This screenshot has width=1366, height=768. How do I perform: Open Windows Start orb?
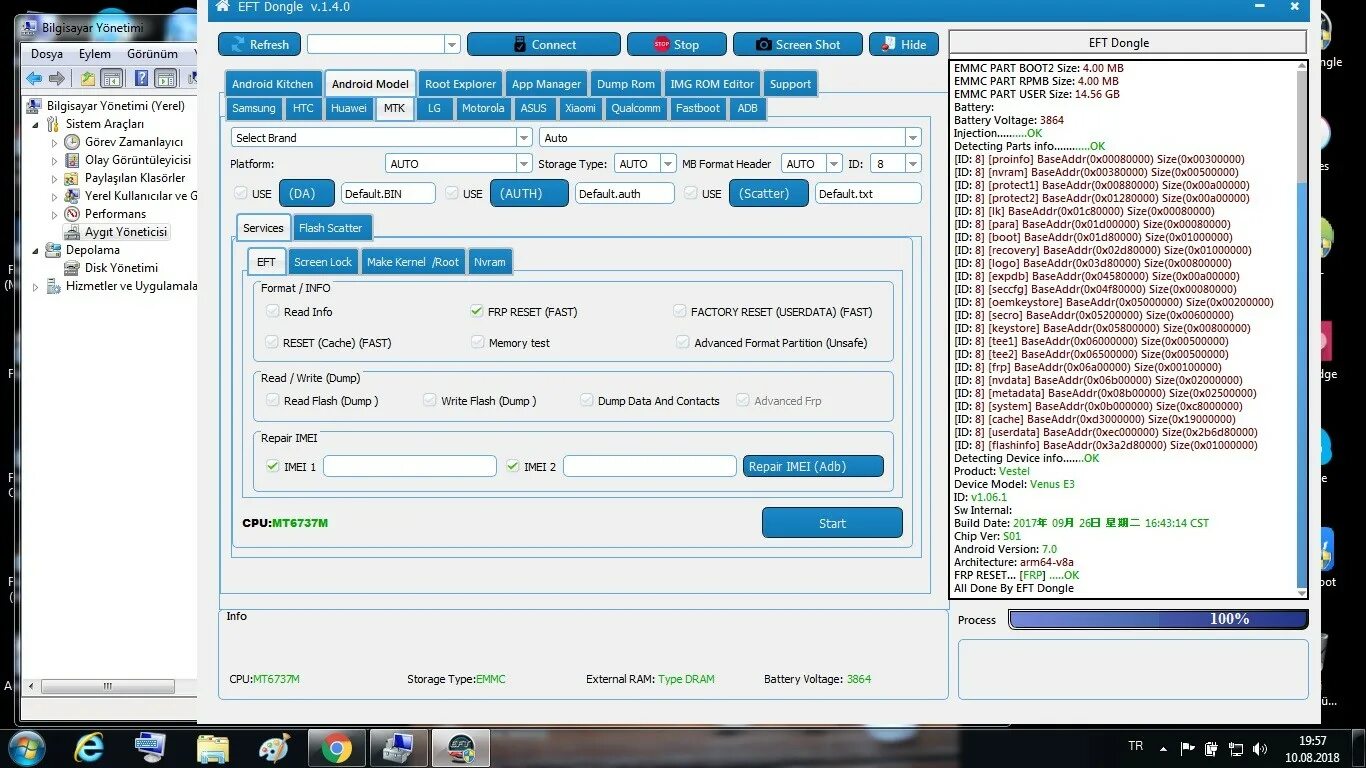(x=26, y=747)
